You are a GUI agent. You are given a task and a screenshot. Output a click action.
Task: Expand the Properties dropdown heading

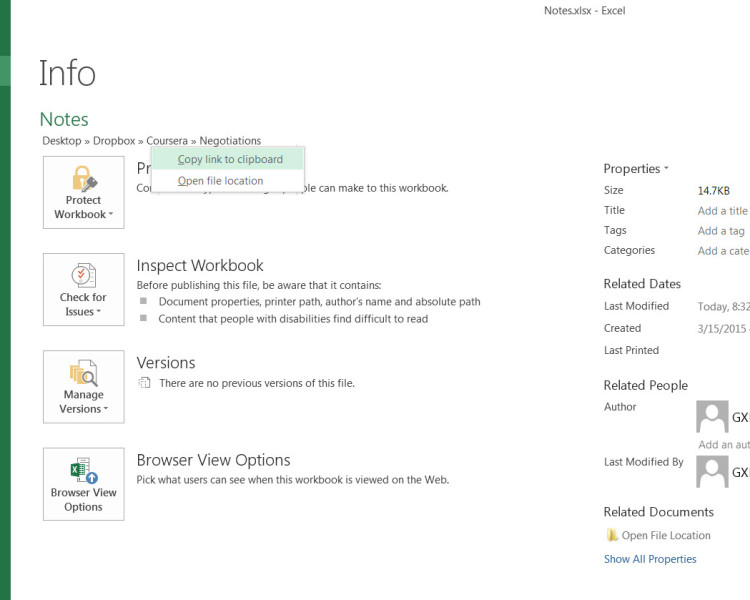(636, 169)
